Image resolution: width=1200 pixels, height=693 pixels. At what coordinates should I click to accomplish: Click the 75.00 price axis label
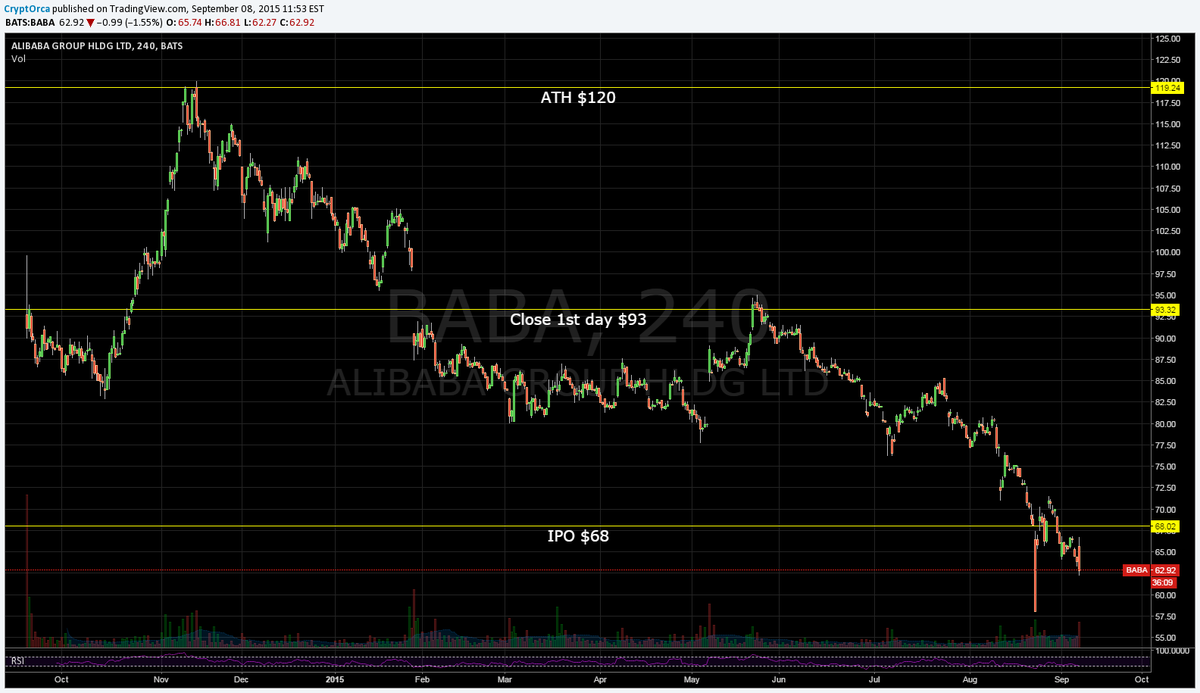(1165, 467)
